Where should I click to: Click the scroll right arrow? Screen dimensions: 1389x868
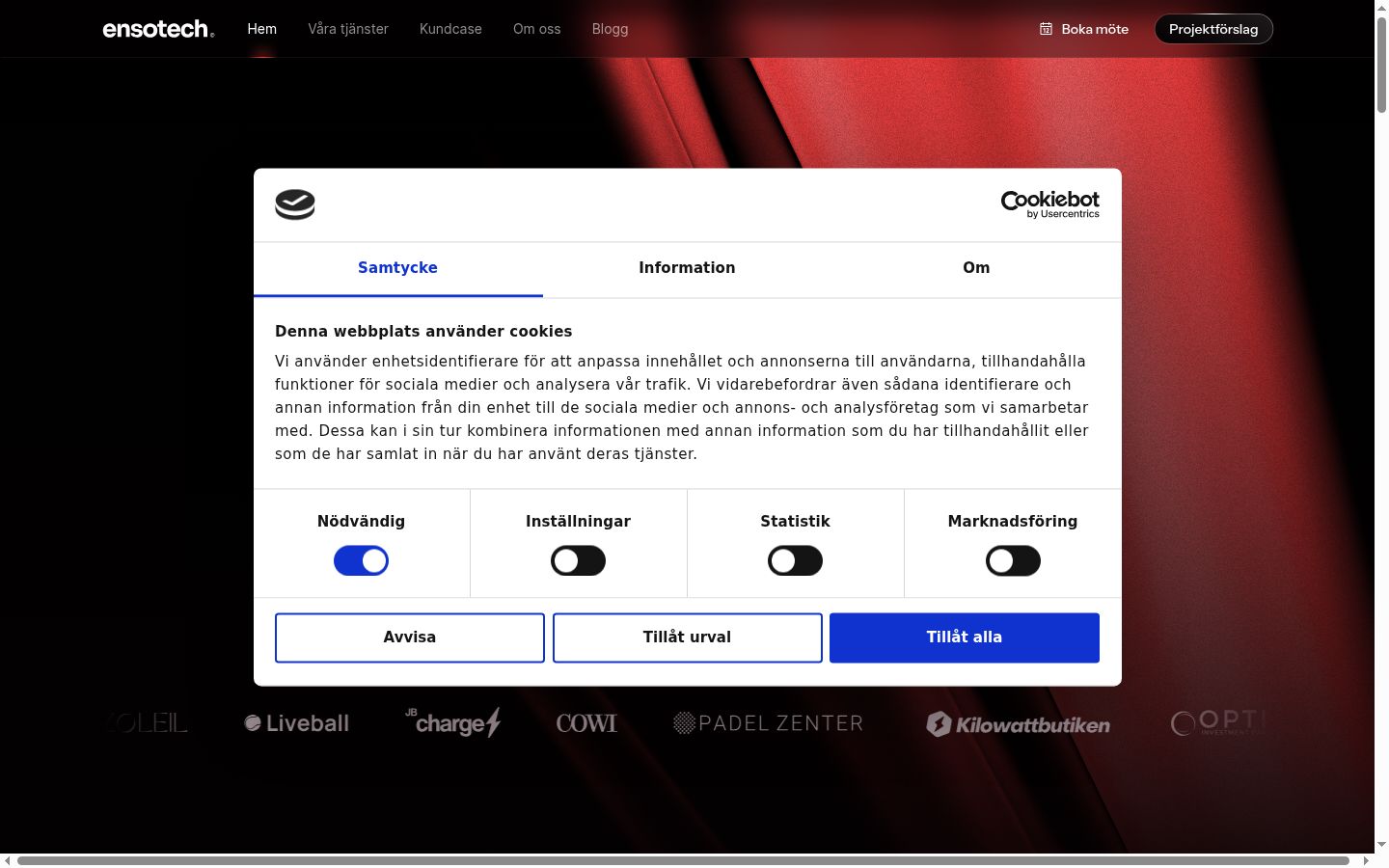[1366, 860]
